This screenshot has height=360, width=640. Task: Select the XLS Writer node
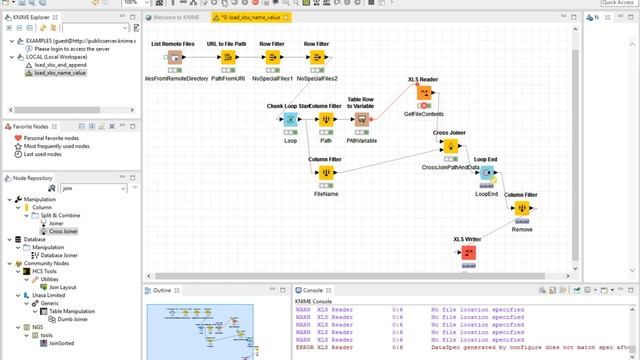[x=469, y=253]
